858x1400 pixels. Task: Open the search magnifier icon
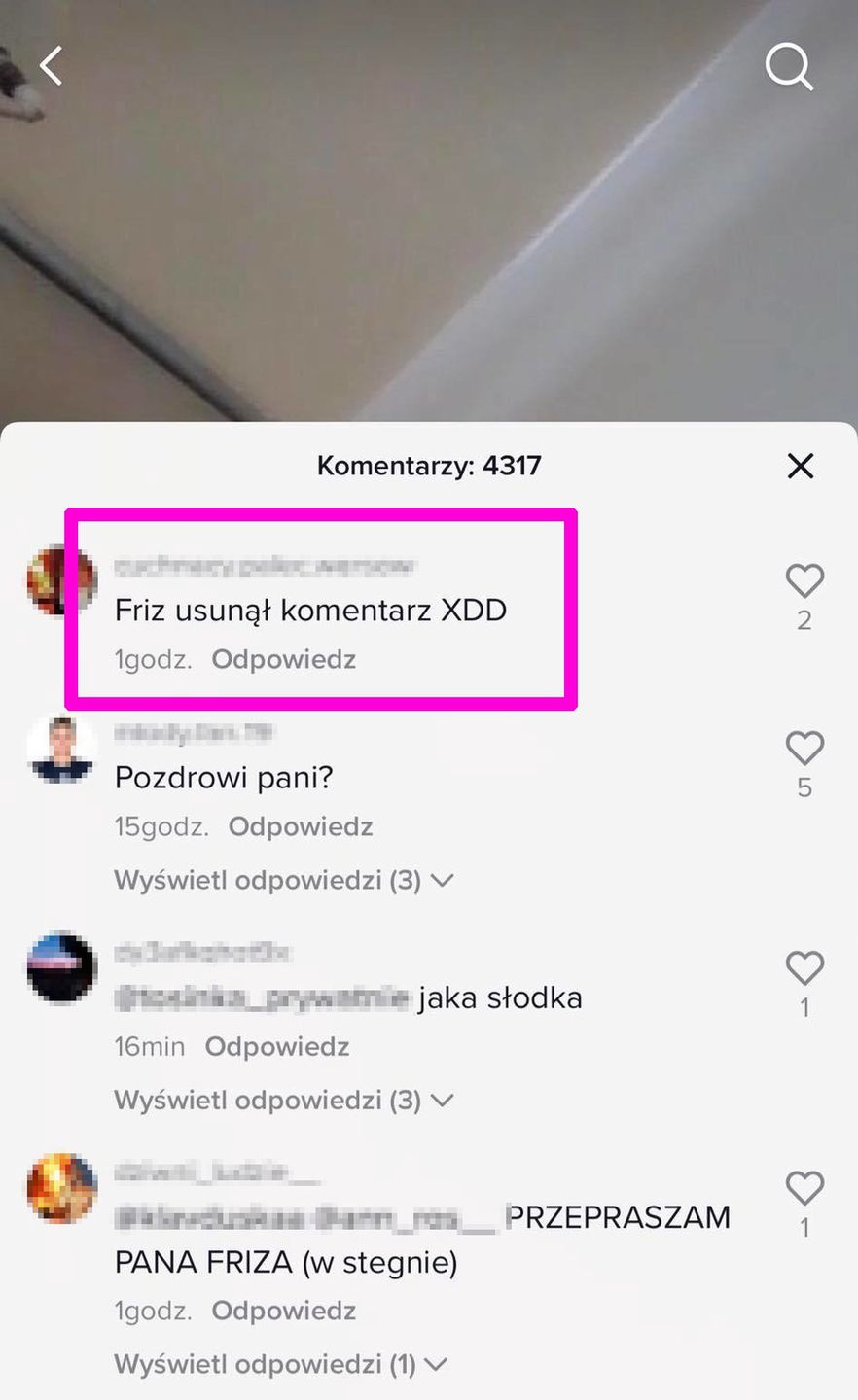point(789,66)
